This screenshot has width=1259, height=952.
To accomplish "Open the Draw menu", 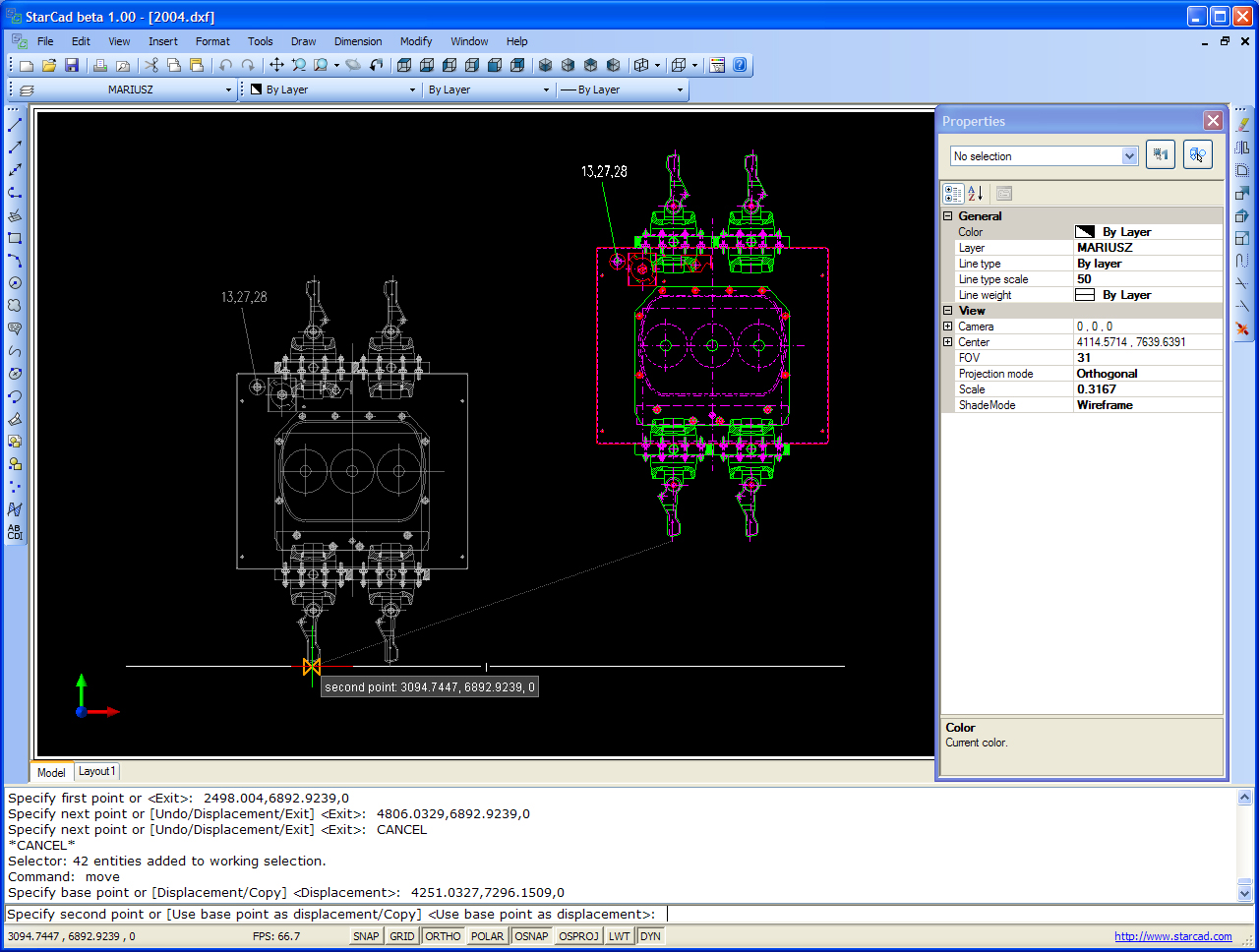I will point(303,41).
